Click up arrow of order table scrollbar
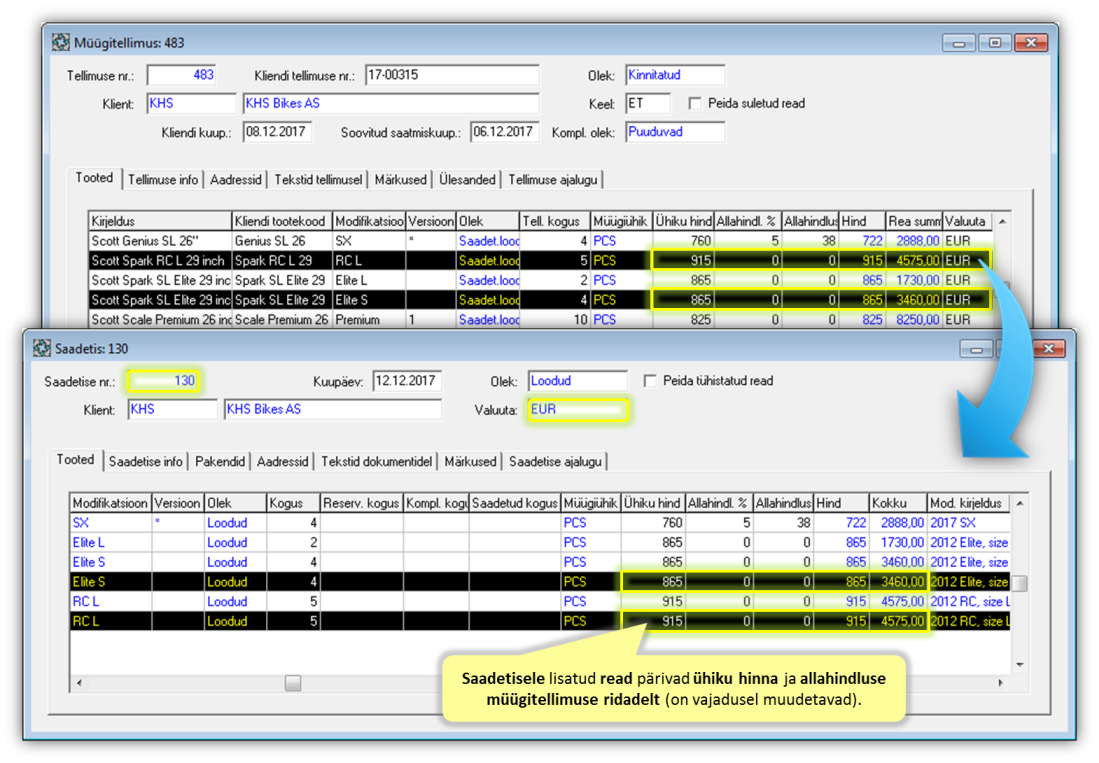 click(1002, 221)
